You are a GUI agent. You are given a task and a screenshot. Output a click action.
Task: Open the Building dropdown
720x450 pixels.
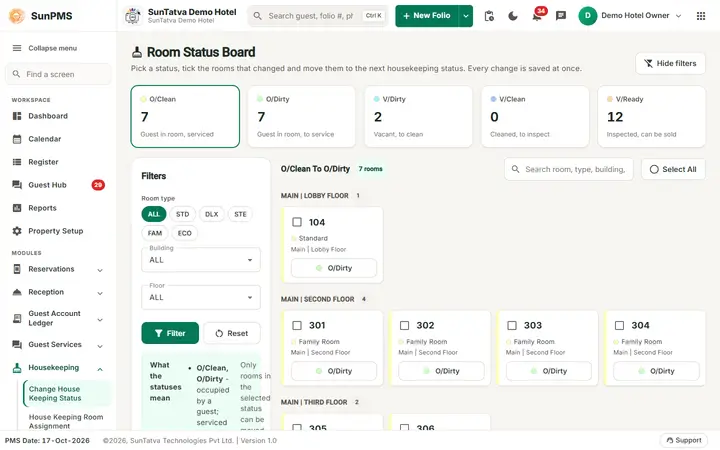click(x=201, y=260)
